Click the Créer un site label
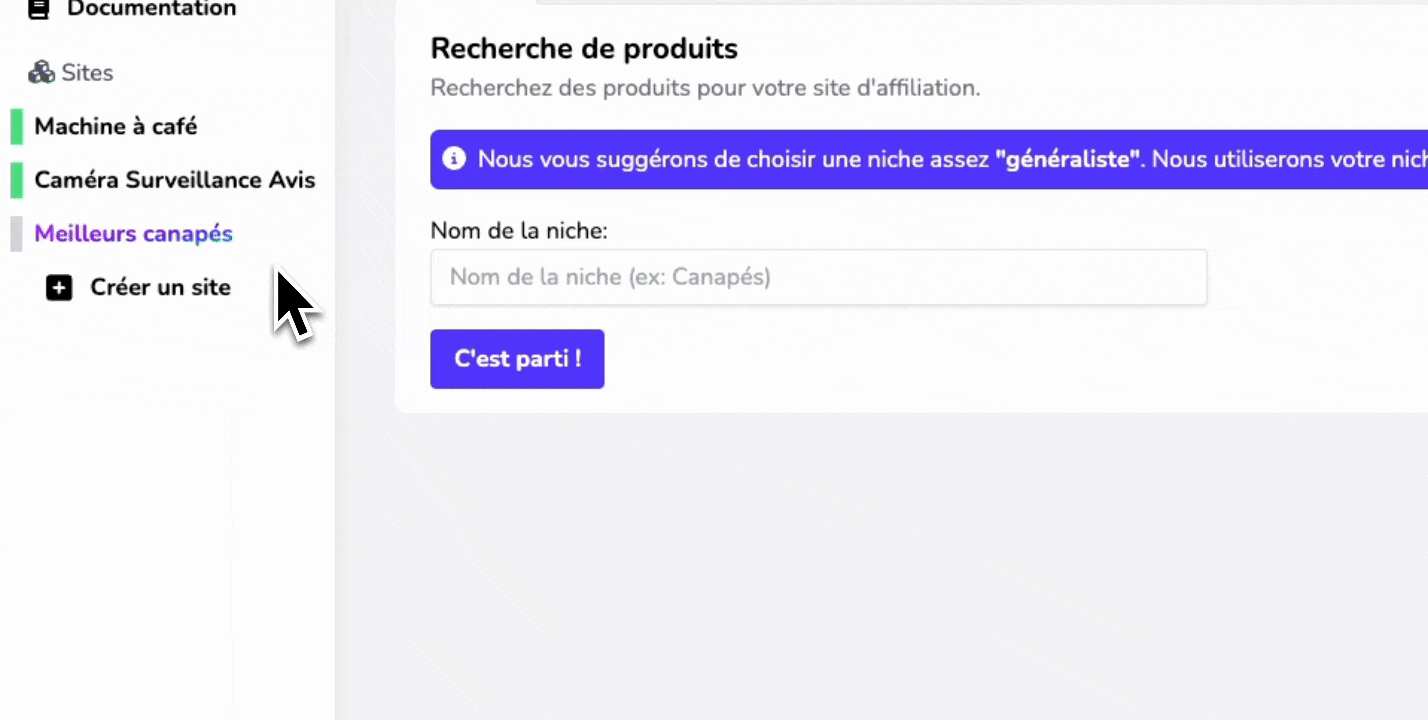Viewport: 1428px width, 720px height. tap(160, 288)
